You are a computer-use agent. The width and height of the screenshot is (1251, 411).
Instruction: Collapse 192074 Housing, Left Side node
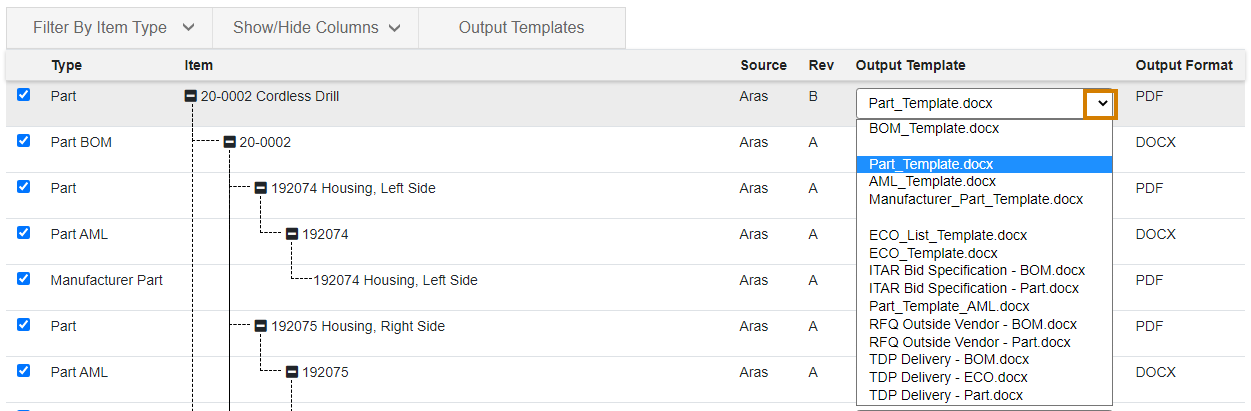tap(261, 188)
